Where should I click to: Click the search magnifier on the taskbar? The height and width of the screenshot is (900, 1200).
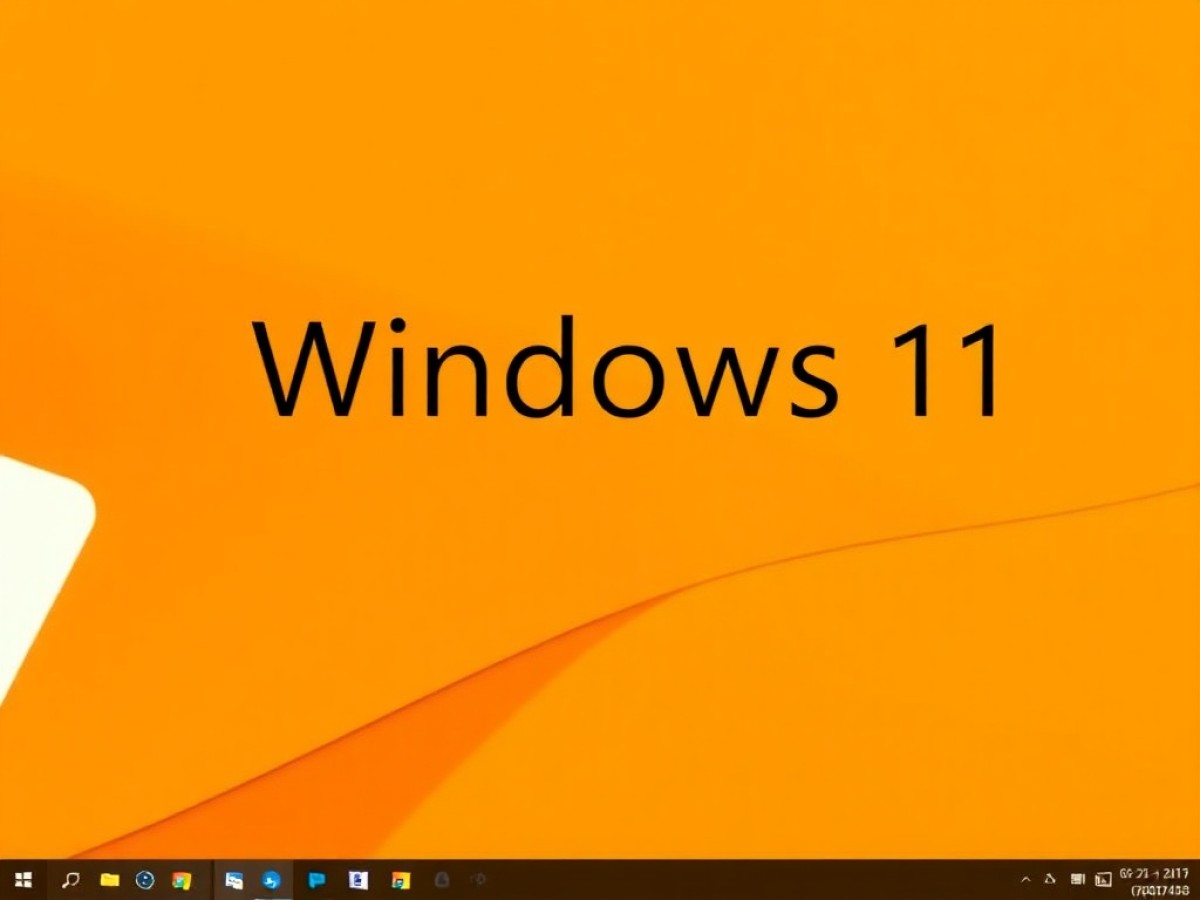pyautogui.click(x=71, y=880)
